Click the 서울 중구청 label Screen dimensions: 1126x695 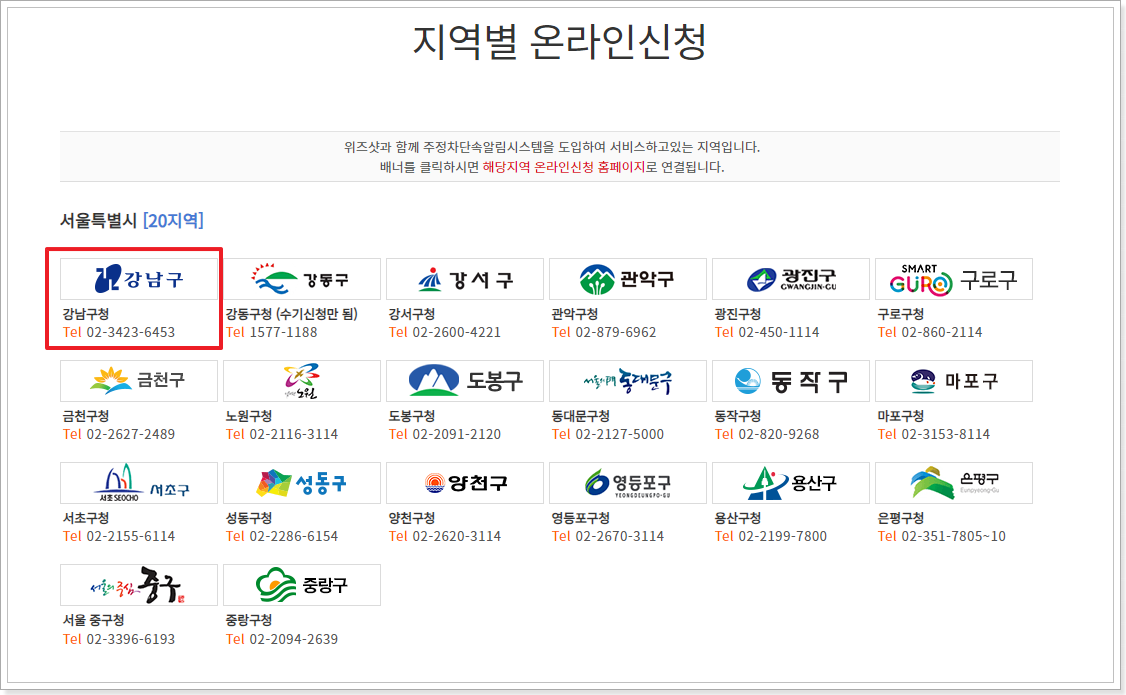93,620
